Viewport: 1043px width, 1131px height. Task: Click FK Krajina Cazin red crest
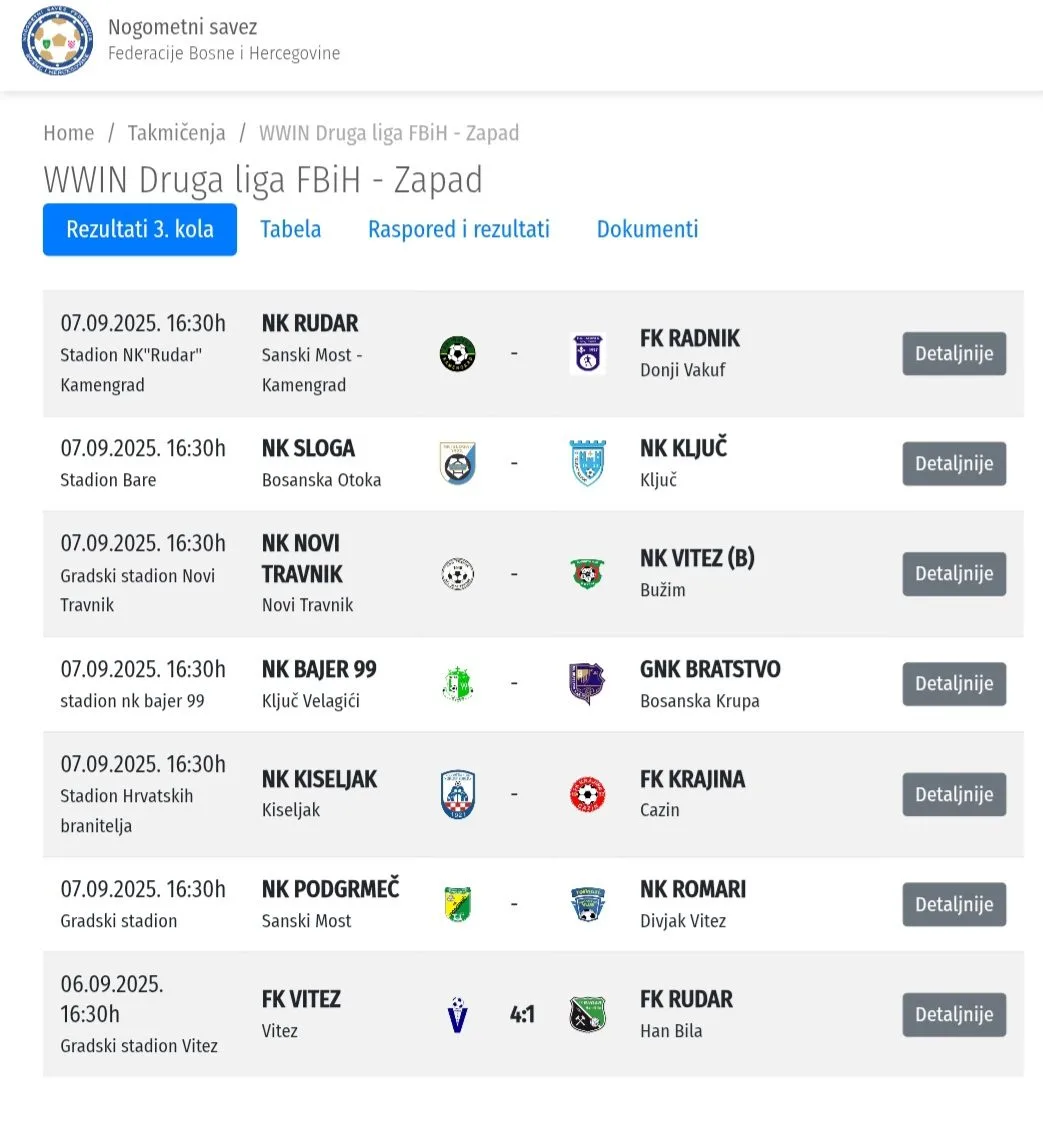587,794
